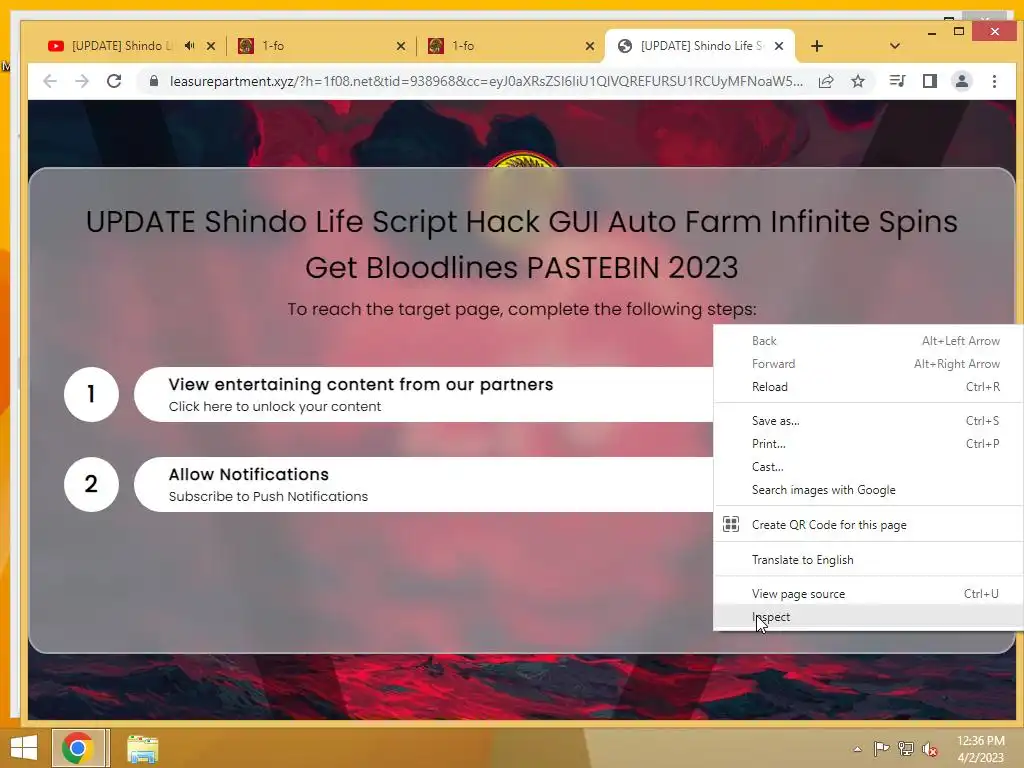Open the Chrome profile avatar
The height and width of the screenshot is (768, 1024).
click(x=962, y=81)
